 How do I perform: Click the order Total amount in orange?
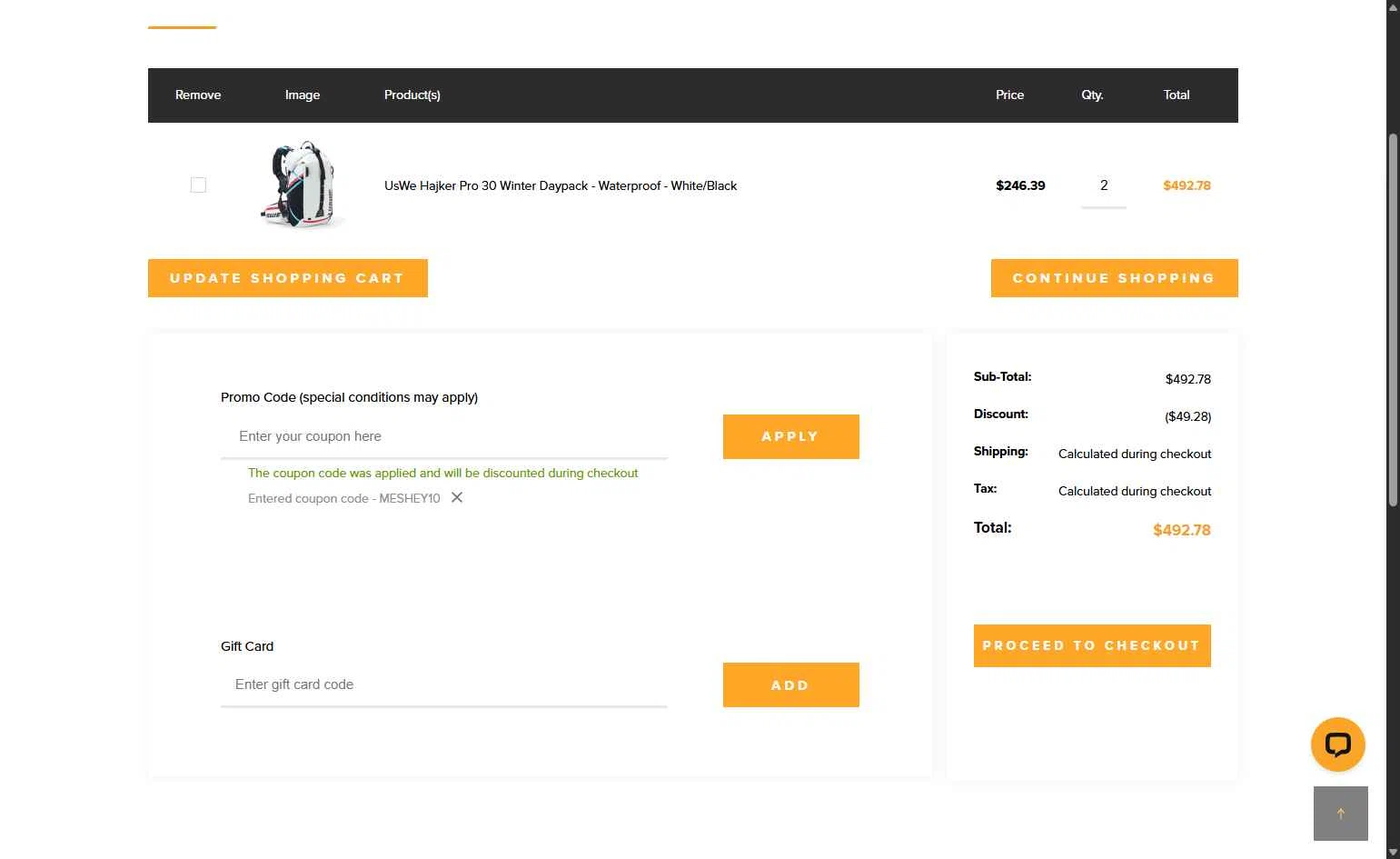point(1182,530)
